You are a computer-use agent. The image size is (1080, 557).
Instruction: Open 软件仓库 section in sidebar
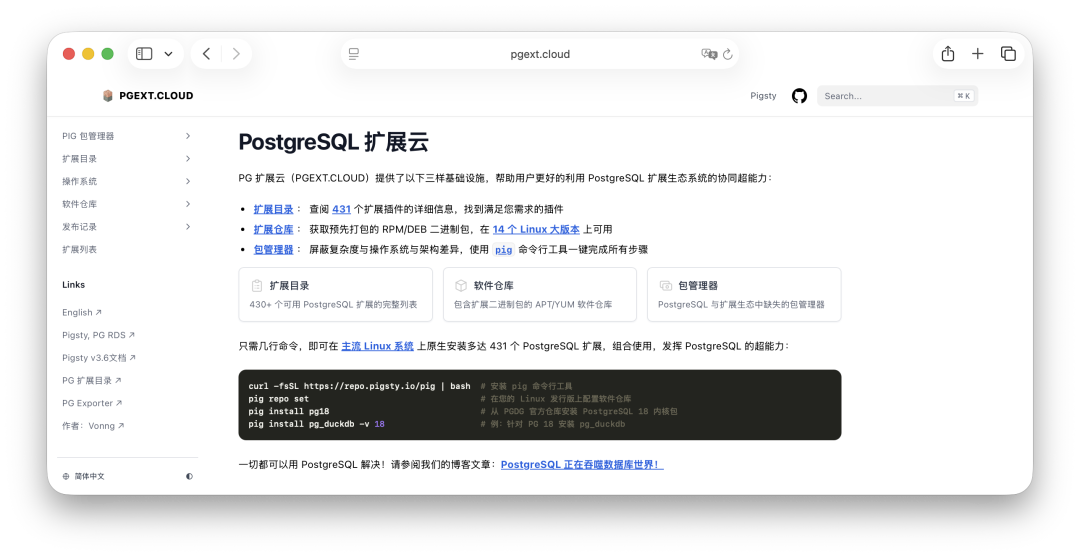79,204
